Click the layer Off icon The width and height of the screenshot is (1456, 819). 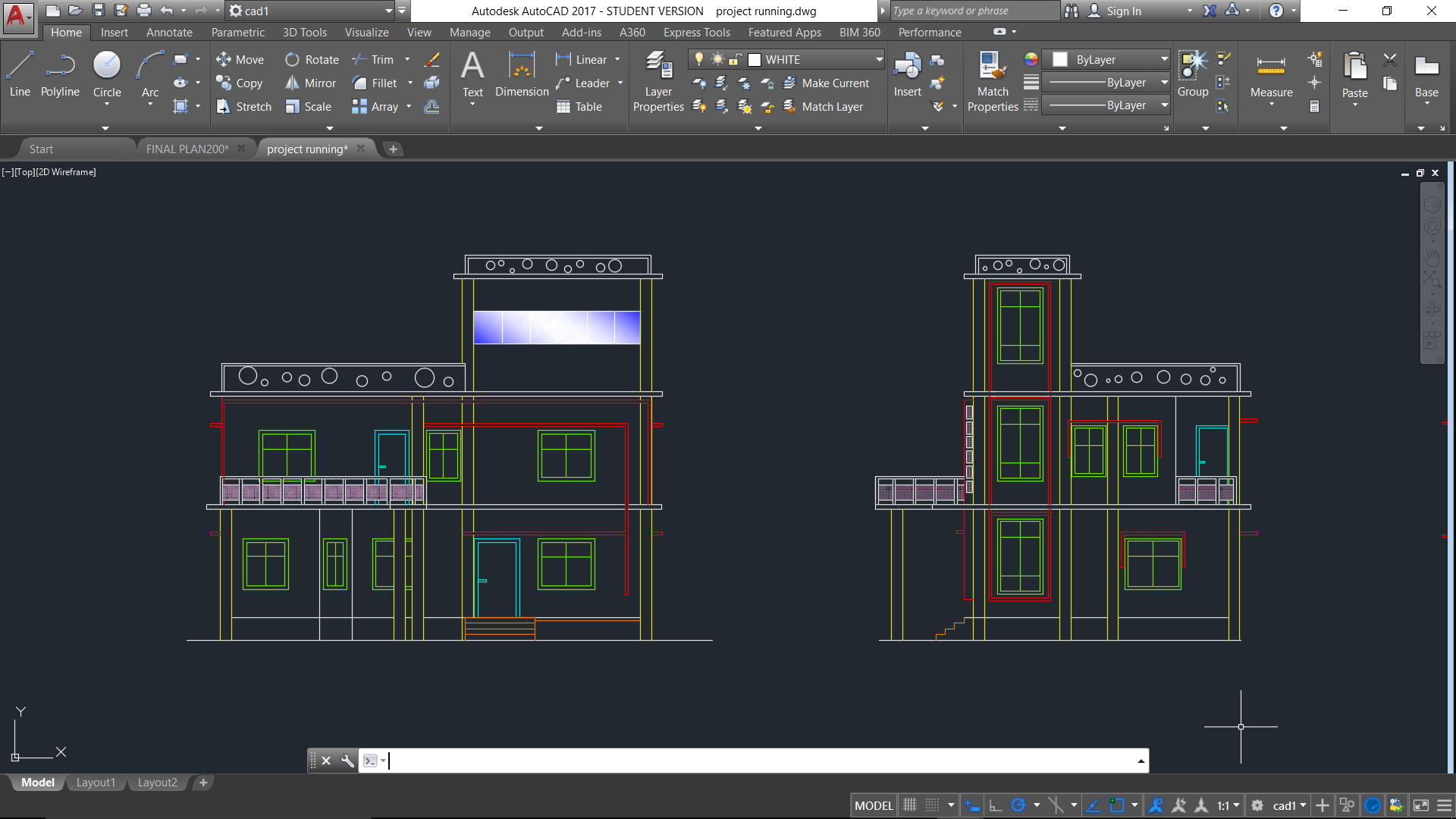tap(699, 83)
